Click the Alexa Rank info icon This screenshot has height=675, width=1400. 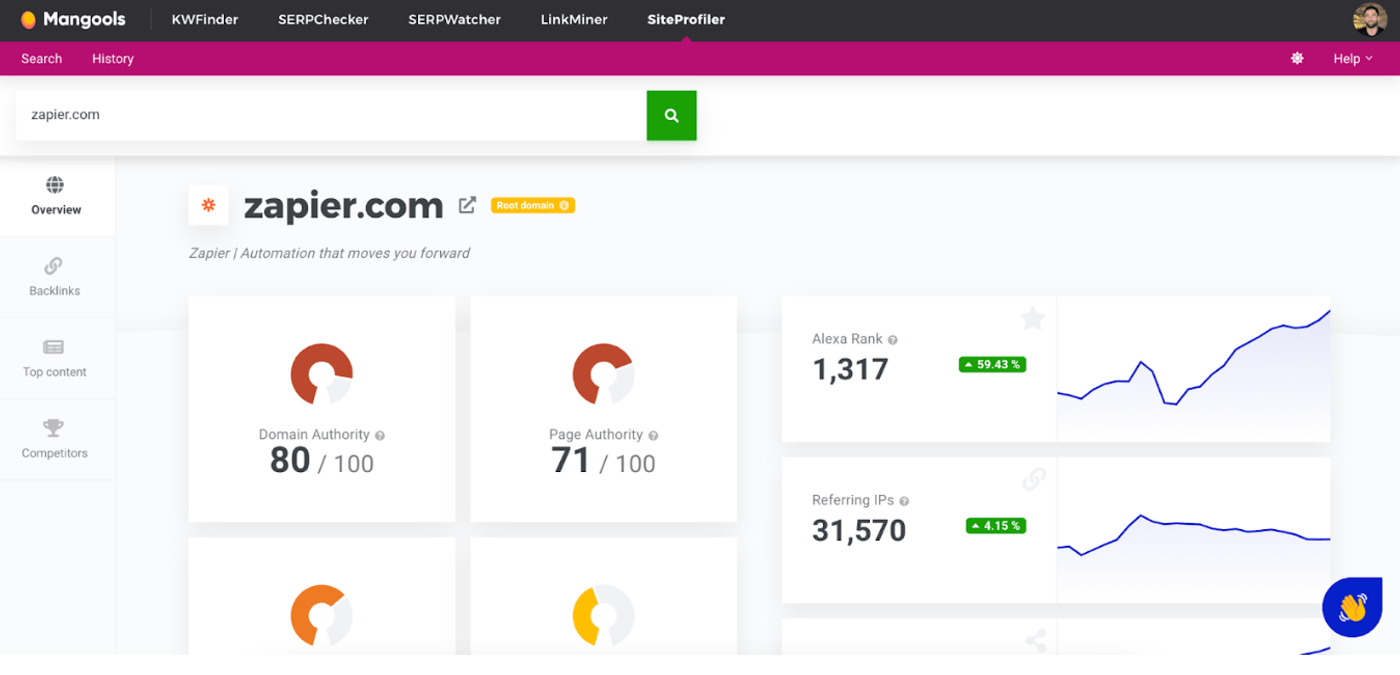[x=893, y=340]
